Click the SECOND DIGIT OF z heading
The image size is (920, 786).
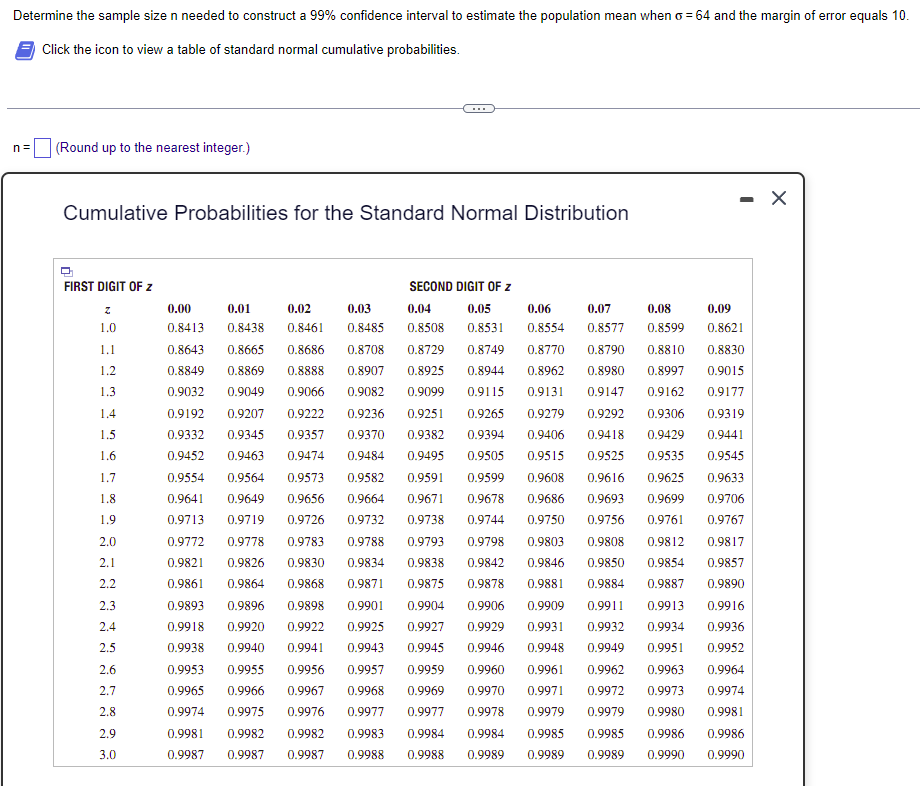tap(460, 287)
